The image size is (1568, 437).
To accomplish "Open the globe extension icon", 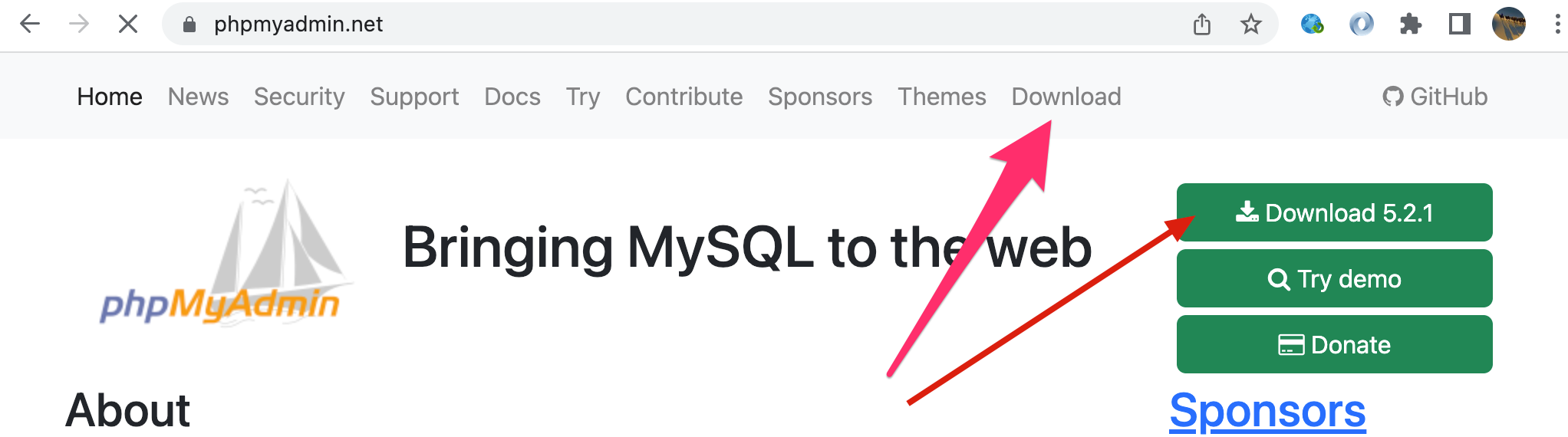I will pos(1312,25).
